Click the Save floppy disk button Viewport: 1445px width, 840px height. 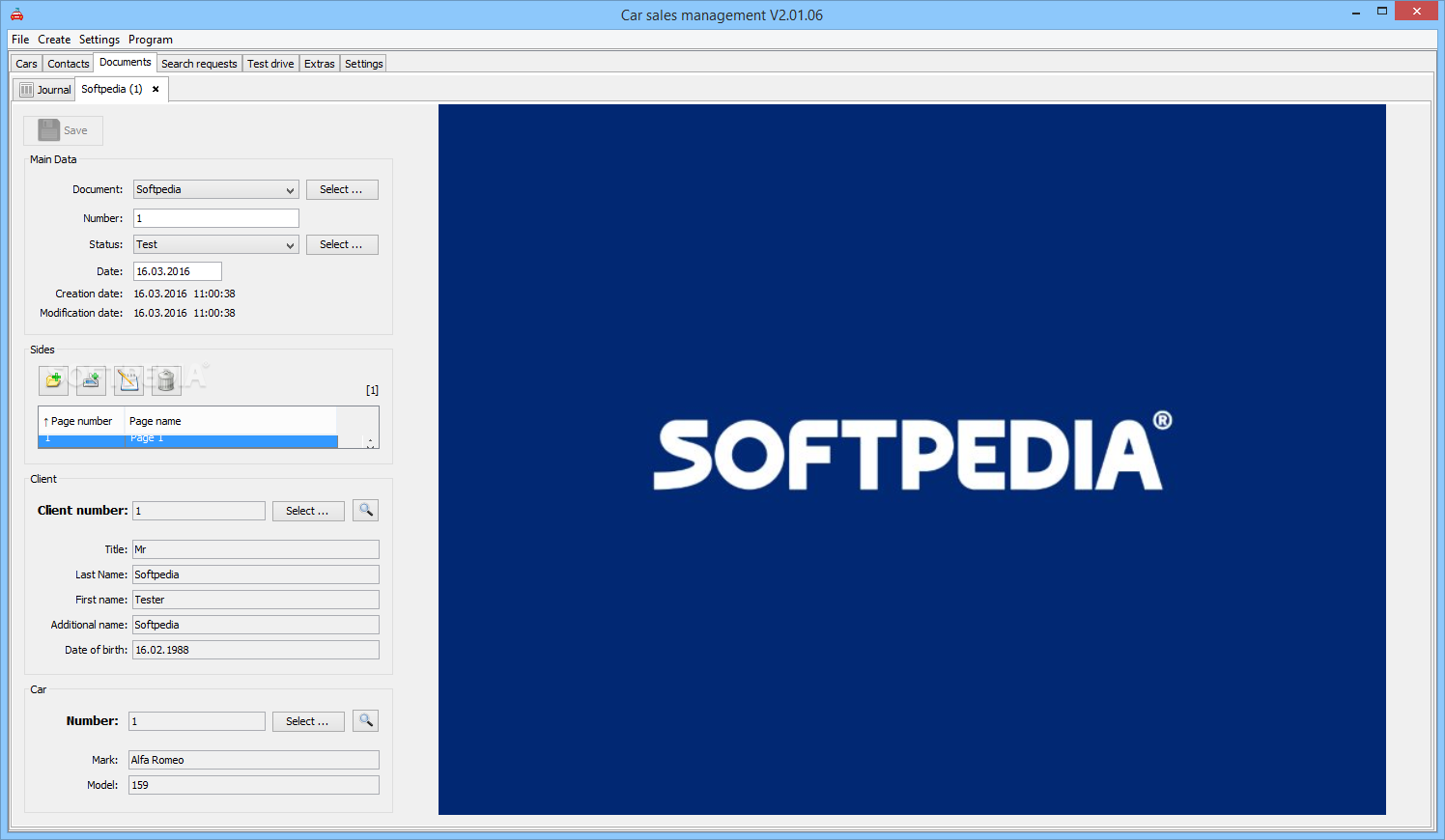(x=63, y=130)
